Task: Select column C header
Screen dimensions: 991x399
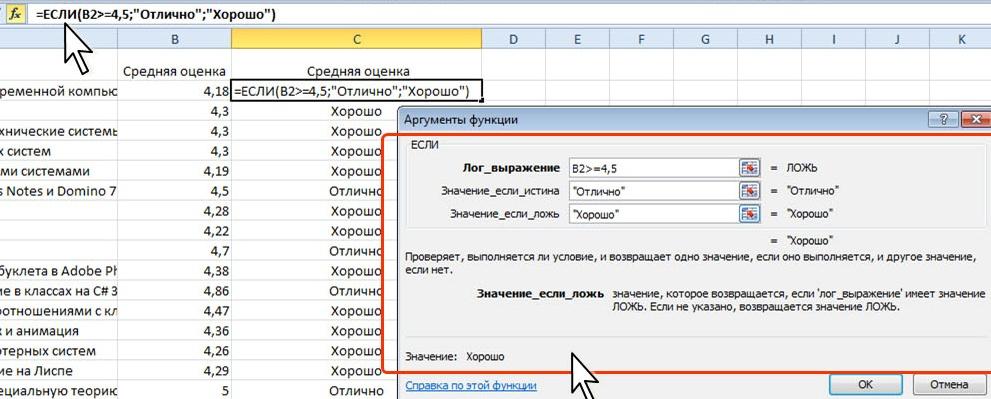Action: pyautogui.click(x=356, y=39)
